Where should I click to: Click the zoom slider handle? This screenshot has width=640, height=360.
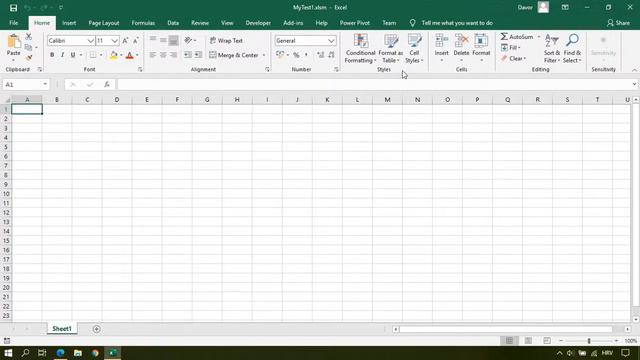(589, 340)
